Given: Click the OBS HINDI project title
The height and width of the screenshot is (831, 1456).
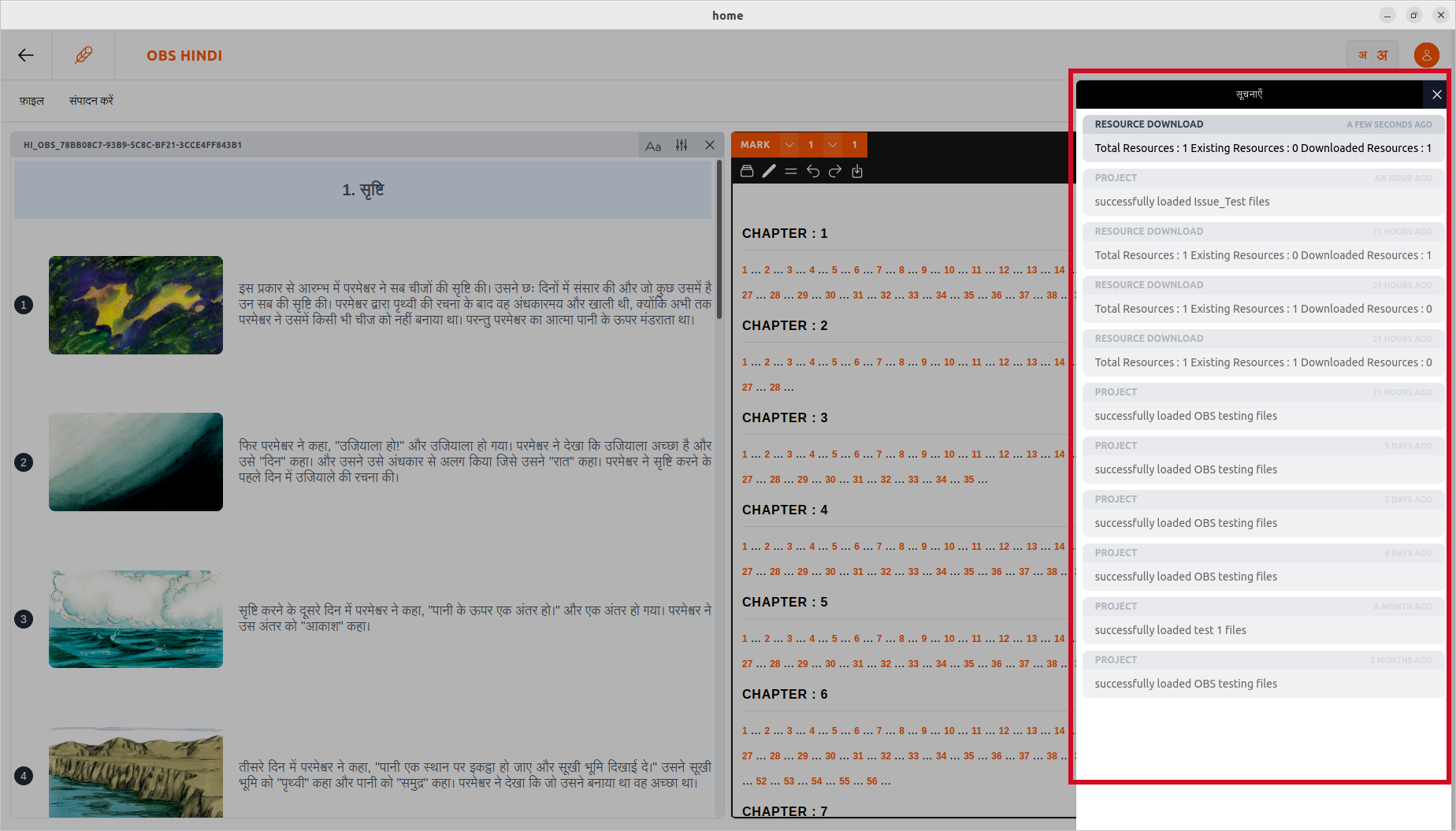Looking at the screenshot, I should [184, 56].
